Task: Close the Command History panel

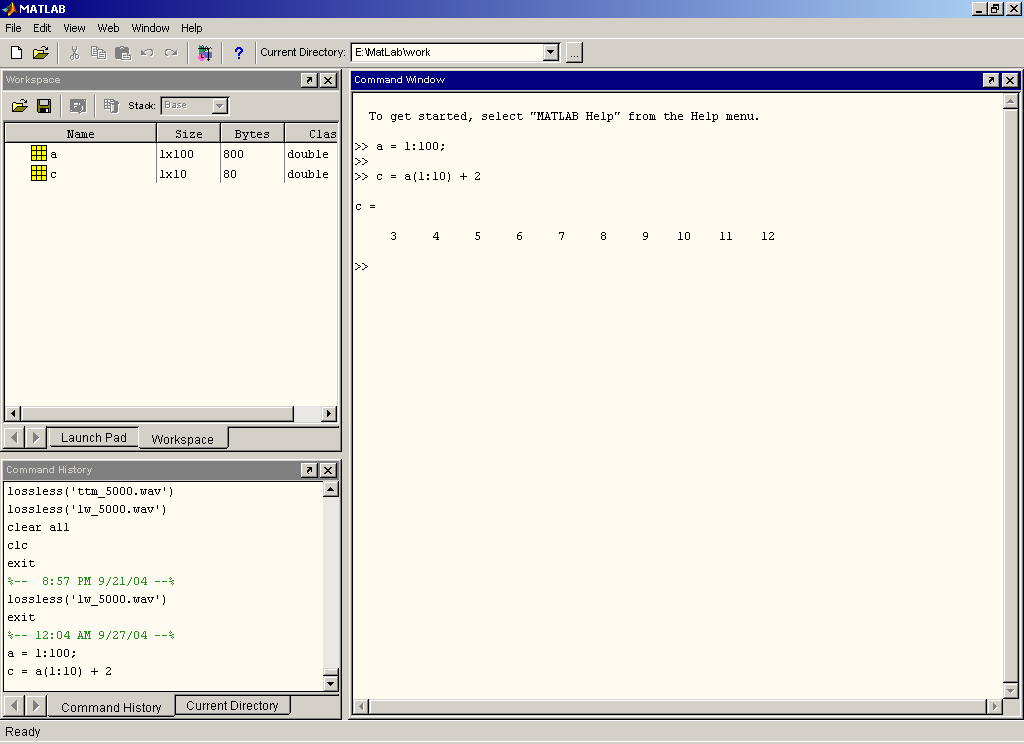Action: tap(328, 470)
